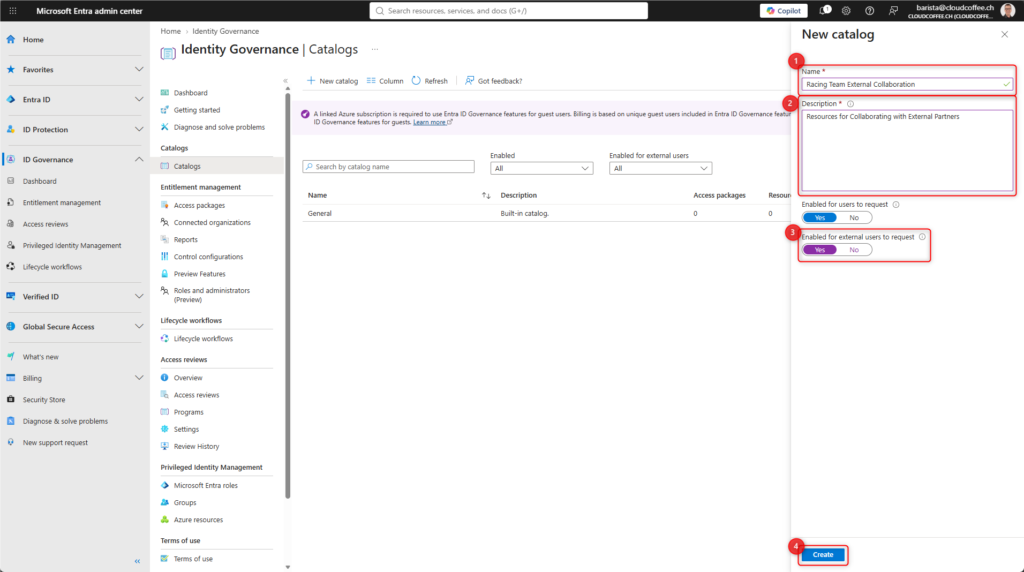The image size is (1024, 572).
Task: Open the user account avatar
Action: [x=1008, y=10]
